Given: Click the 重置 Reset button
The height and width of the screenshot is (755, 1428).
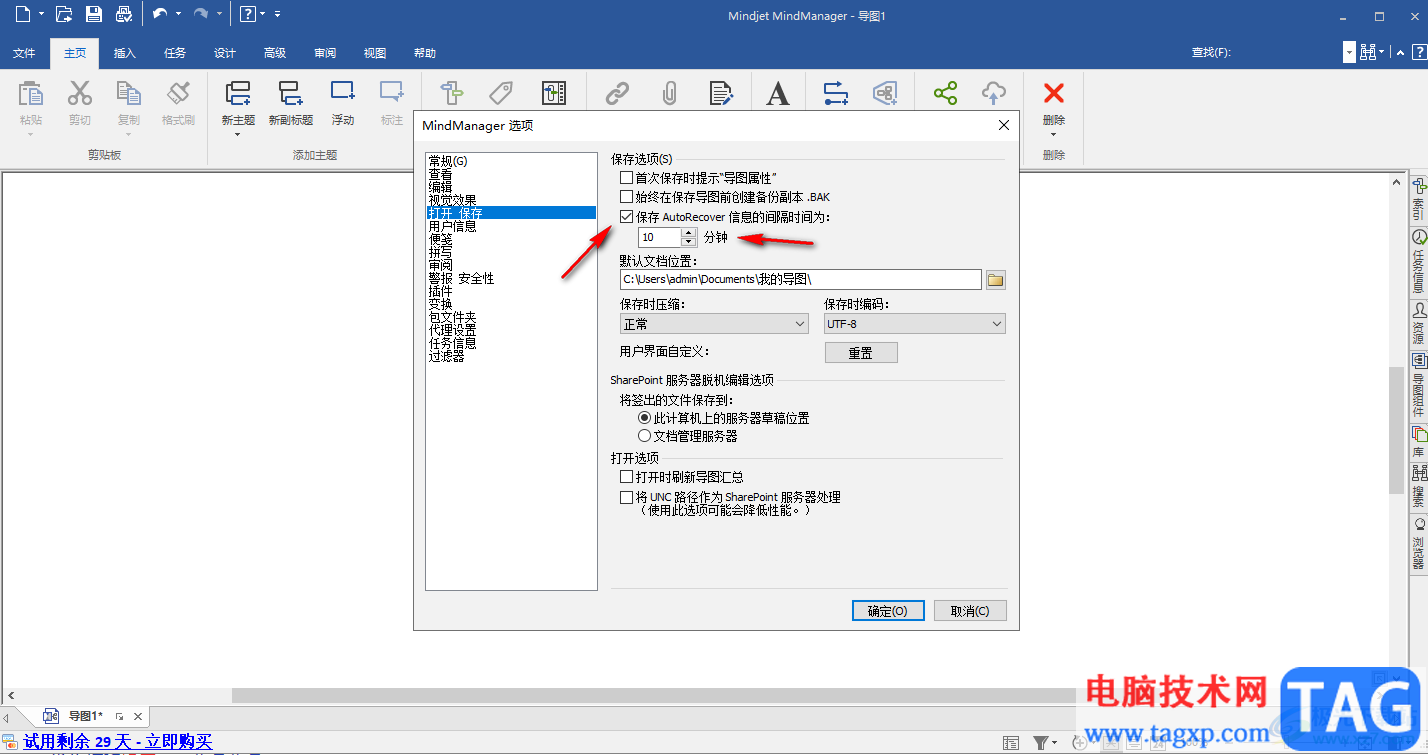Looking at the screenshot, I should pyautogui.click(x=861, y=353).
